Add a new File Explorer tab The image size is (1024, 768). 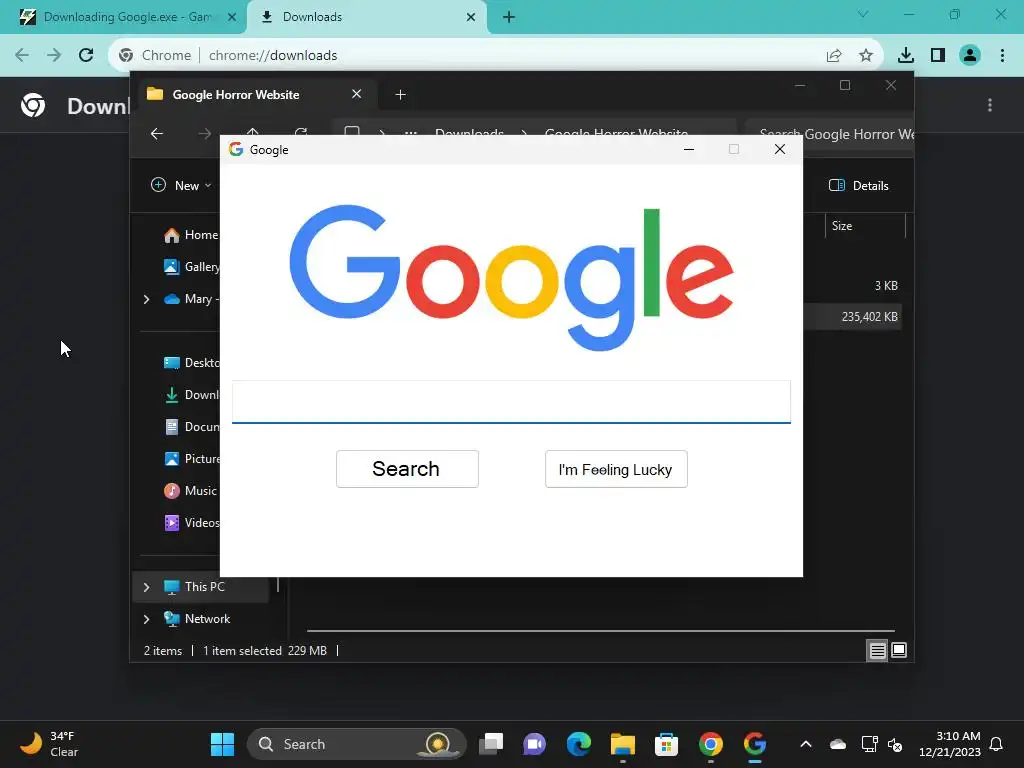click(400, 95)
